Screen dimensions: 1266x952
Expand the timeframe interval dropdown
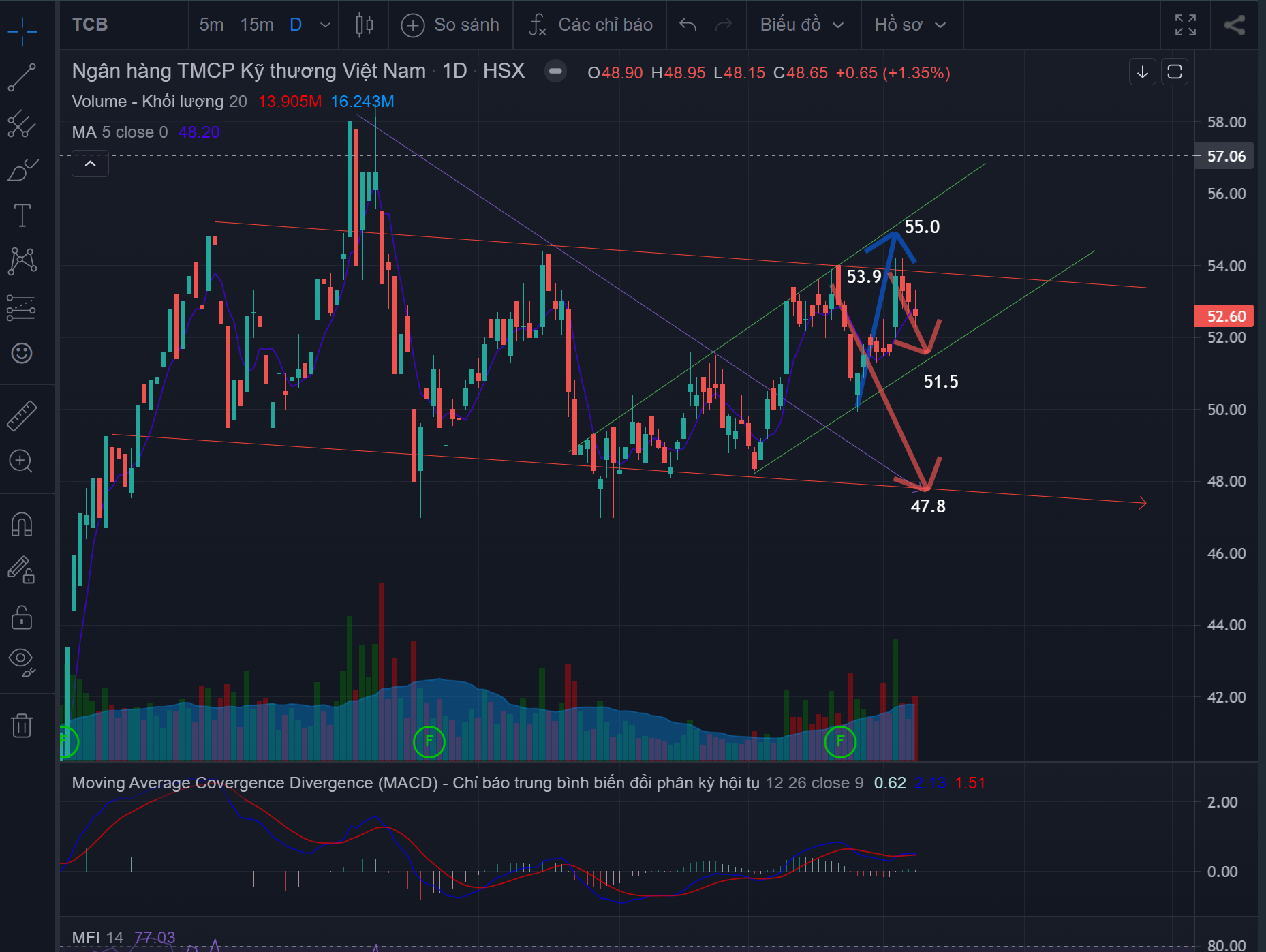(x=325, y=25)
